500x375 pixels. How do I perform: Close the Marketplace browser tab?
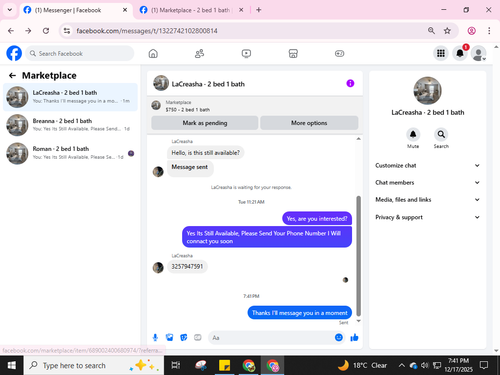click(x=241, y=10)
